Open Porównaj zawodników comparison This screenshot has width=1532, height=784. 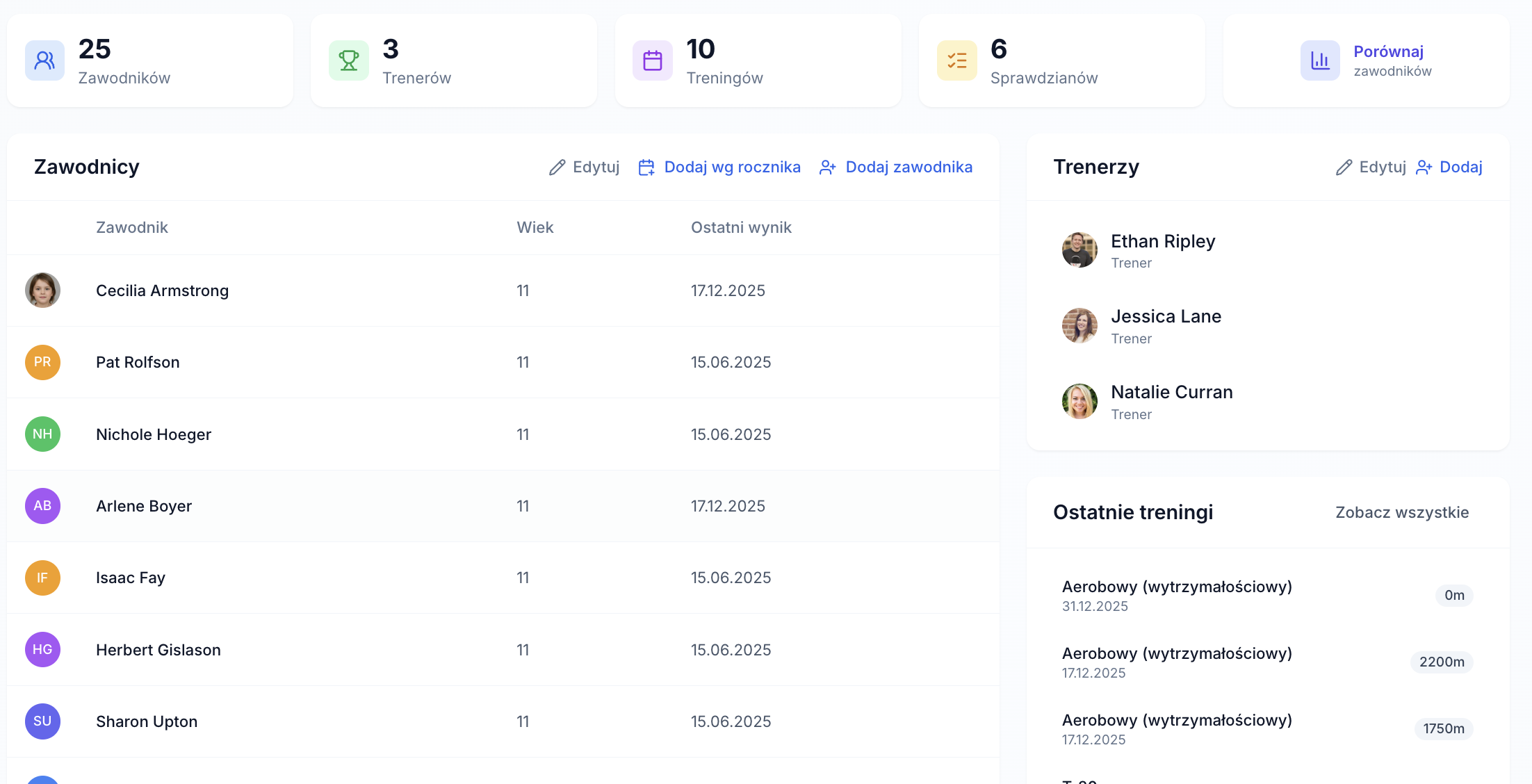[1389, 60]
